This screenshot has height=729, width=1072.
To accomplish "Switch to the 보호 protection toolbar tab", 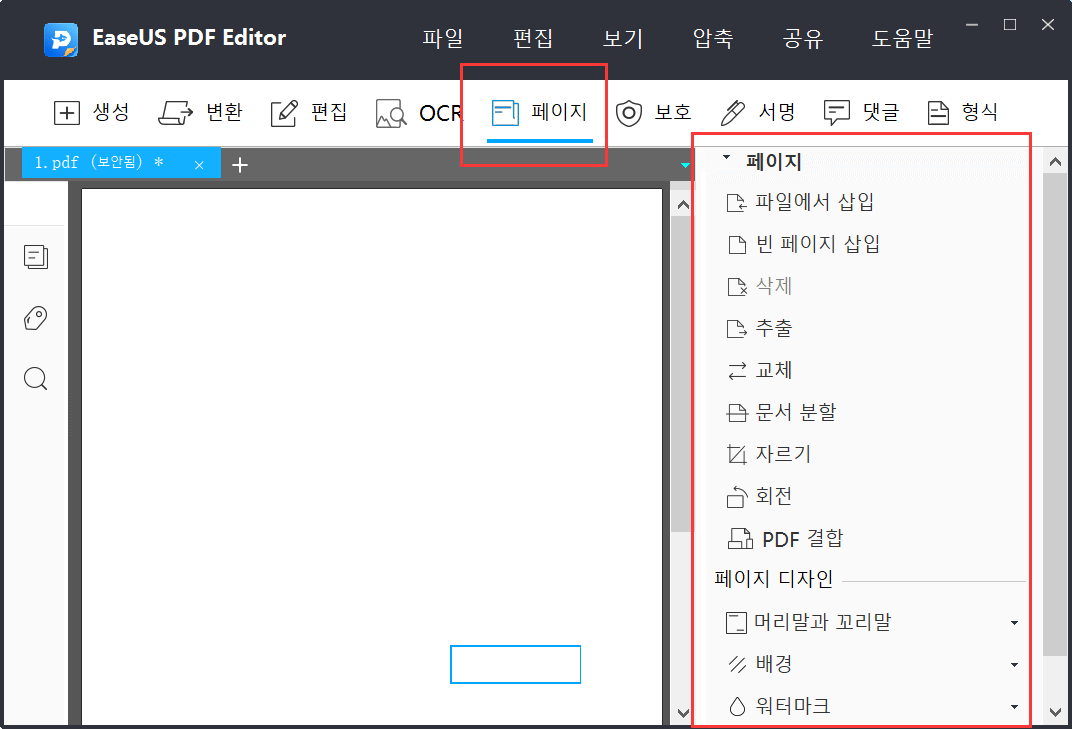I will (655, 112).
